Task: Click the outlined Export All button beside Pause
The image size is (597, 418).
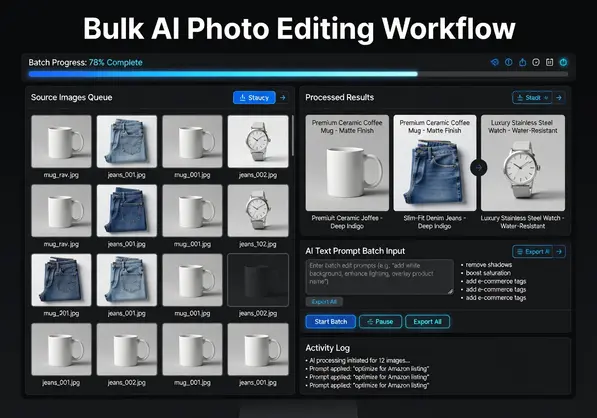Action: tap(427, 322)
